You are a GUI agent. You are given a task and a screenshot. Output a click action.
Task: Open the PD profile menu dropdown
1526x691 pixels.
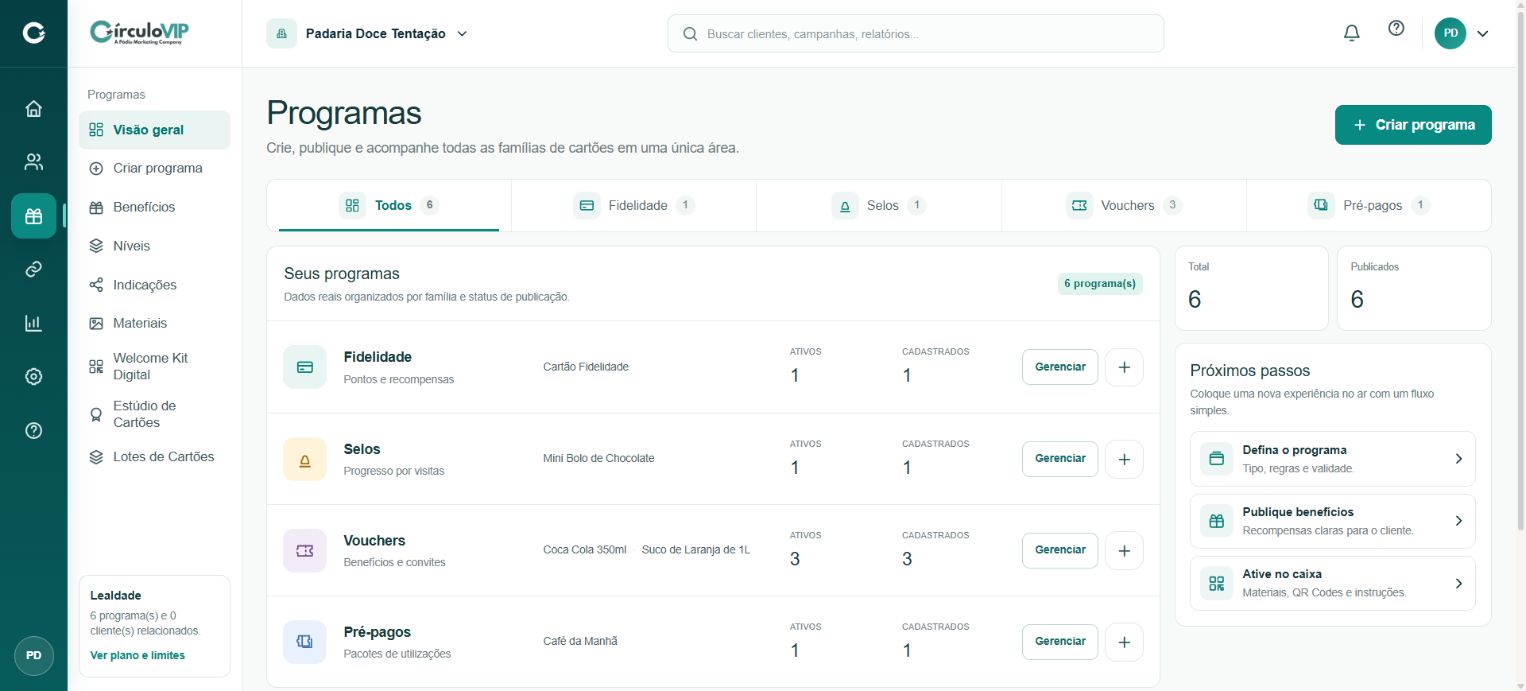tap(1462, 33)
